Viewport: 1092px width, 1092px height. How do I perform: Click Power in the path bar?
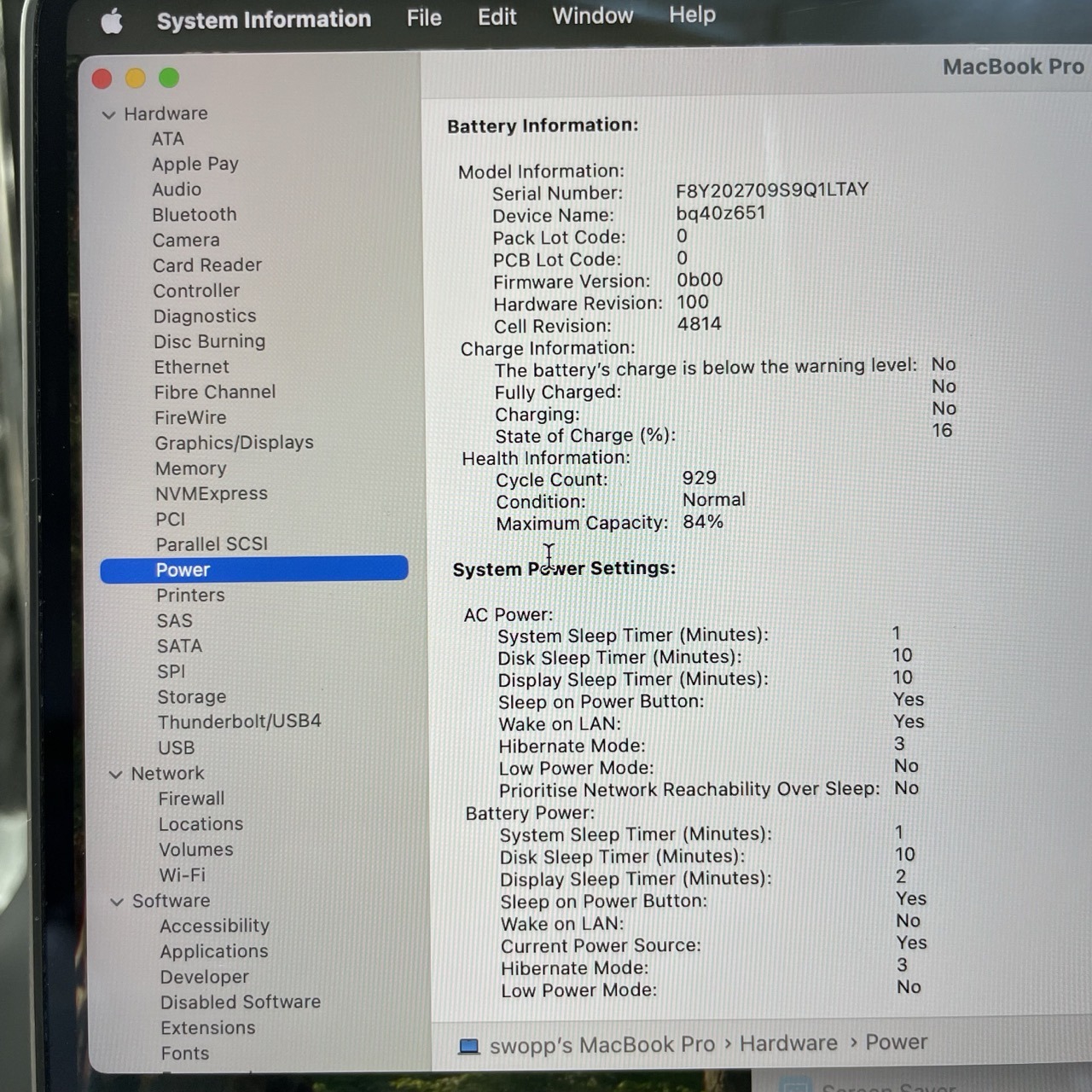[x=897, y=1043]
